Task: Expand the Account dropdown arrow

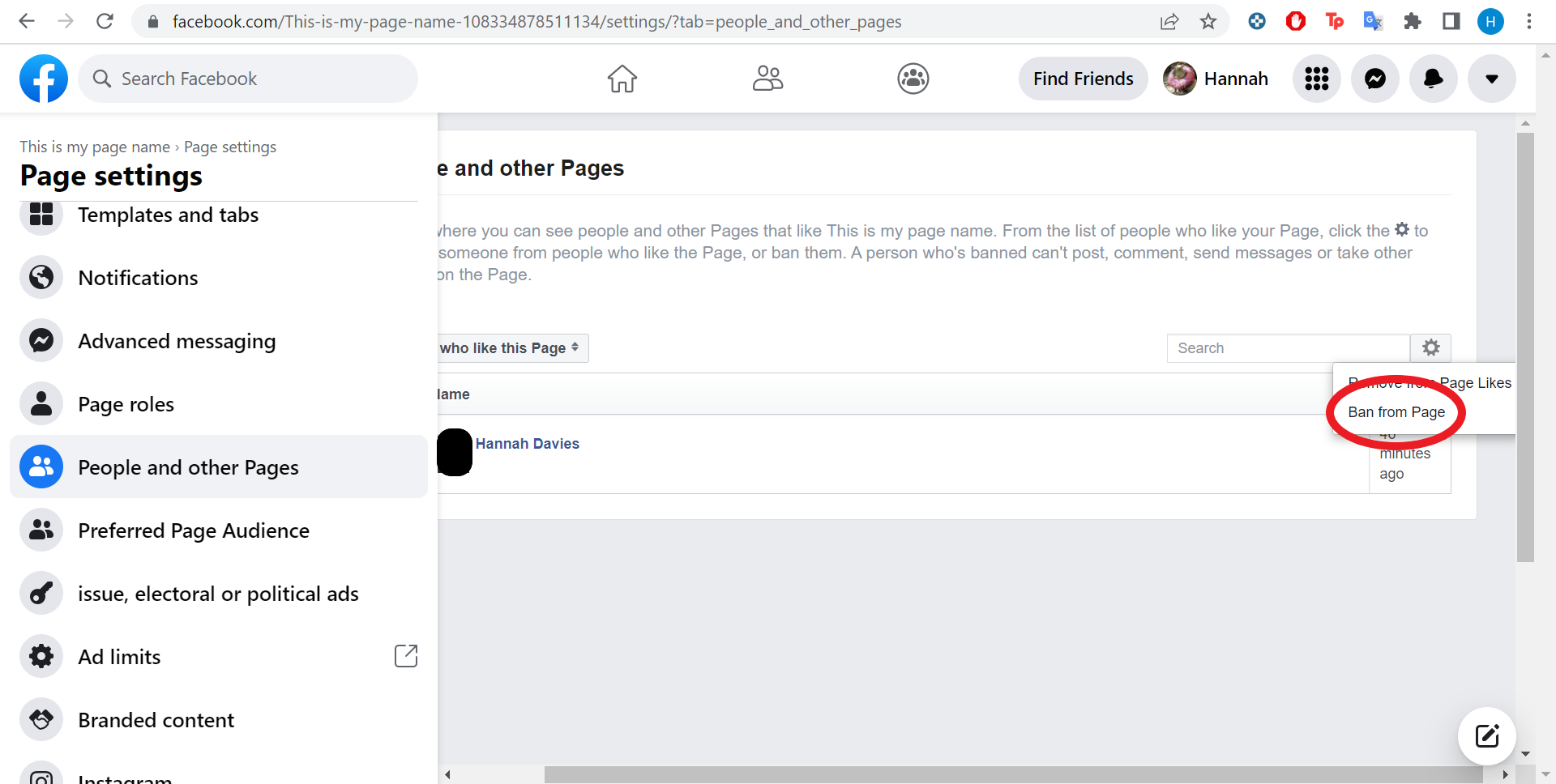Action: (1492, 79)
